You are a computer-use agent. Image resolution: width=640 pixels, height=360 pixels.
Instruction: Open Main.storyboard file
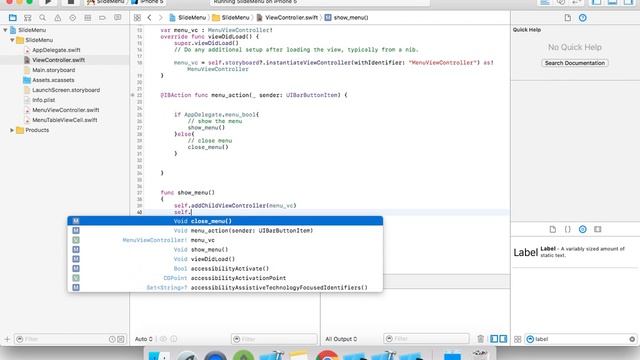click(x=53, y=70)
